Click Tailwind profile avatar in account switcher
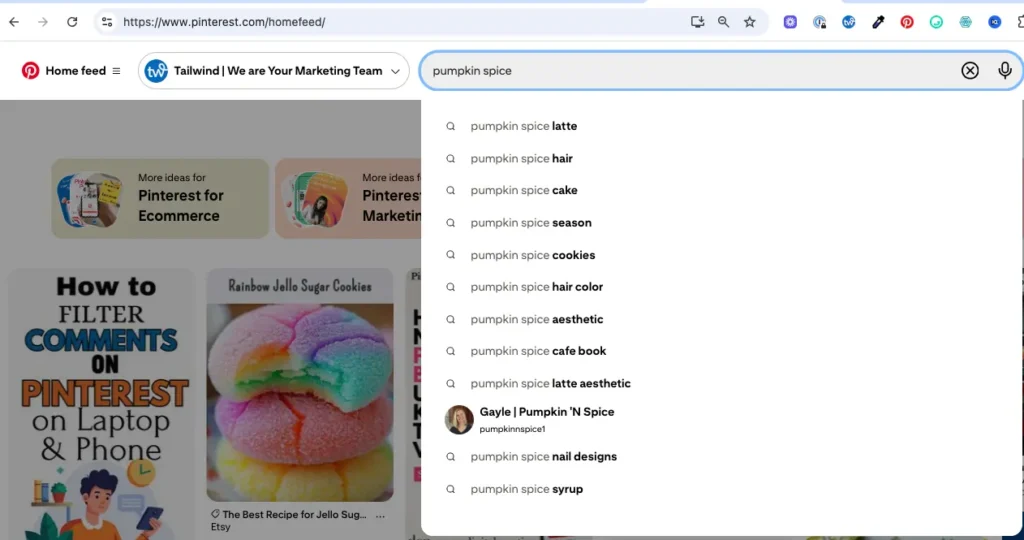The width and height of the screenshot is (1024, 540). point(156,71)
